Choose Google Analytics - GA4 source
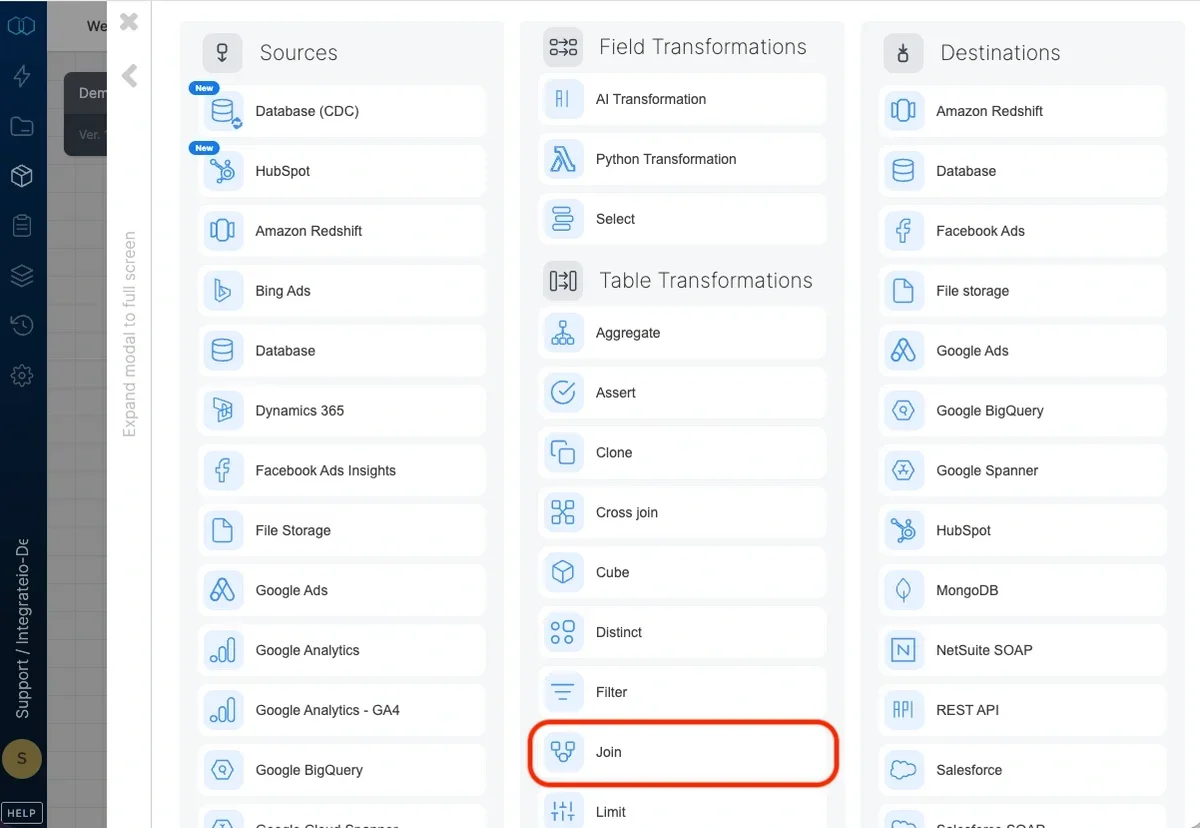 pos(342,711)
